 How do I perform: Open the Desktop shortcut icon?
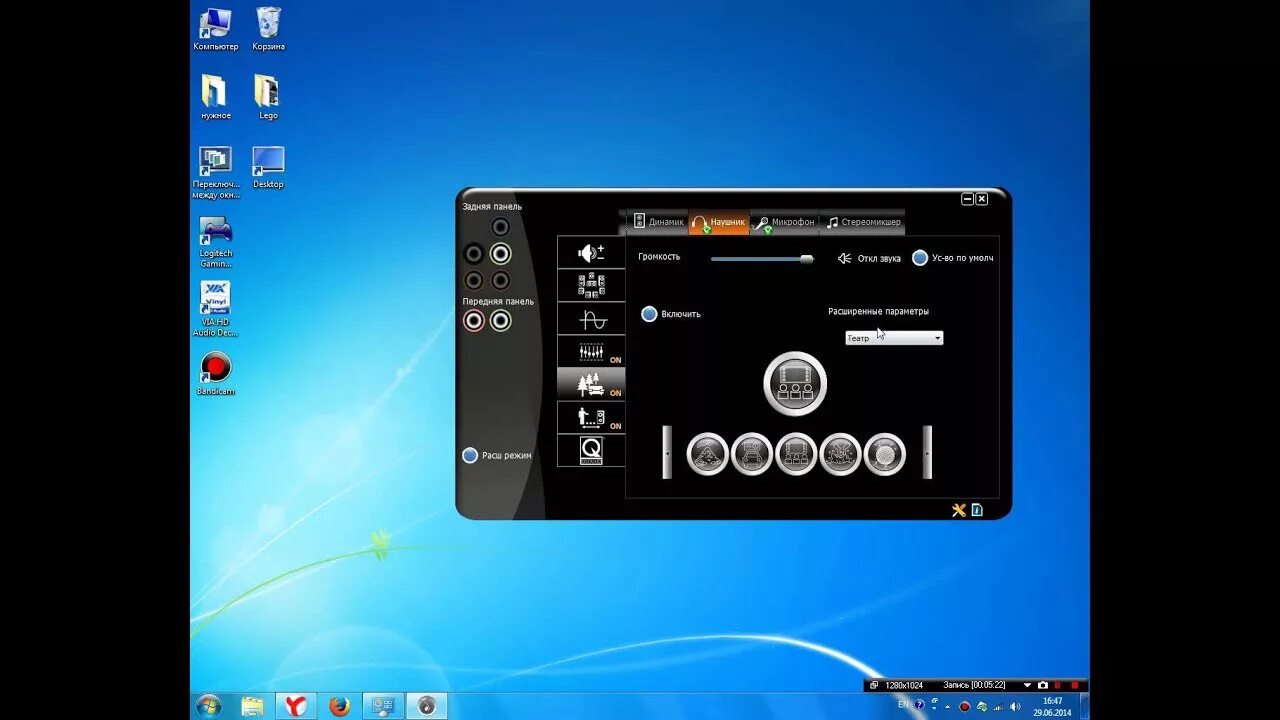pyautogui.click(x=268, y=167)
